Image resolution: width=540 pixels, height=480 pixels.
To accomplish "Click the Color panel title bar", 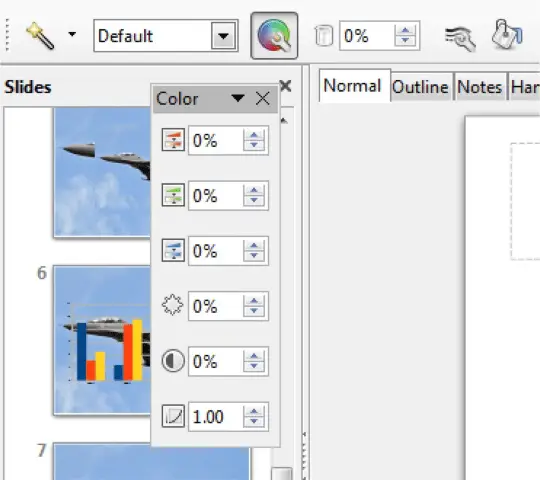I will [x=215, y=98].
